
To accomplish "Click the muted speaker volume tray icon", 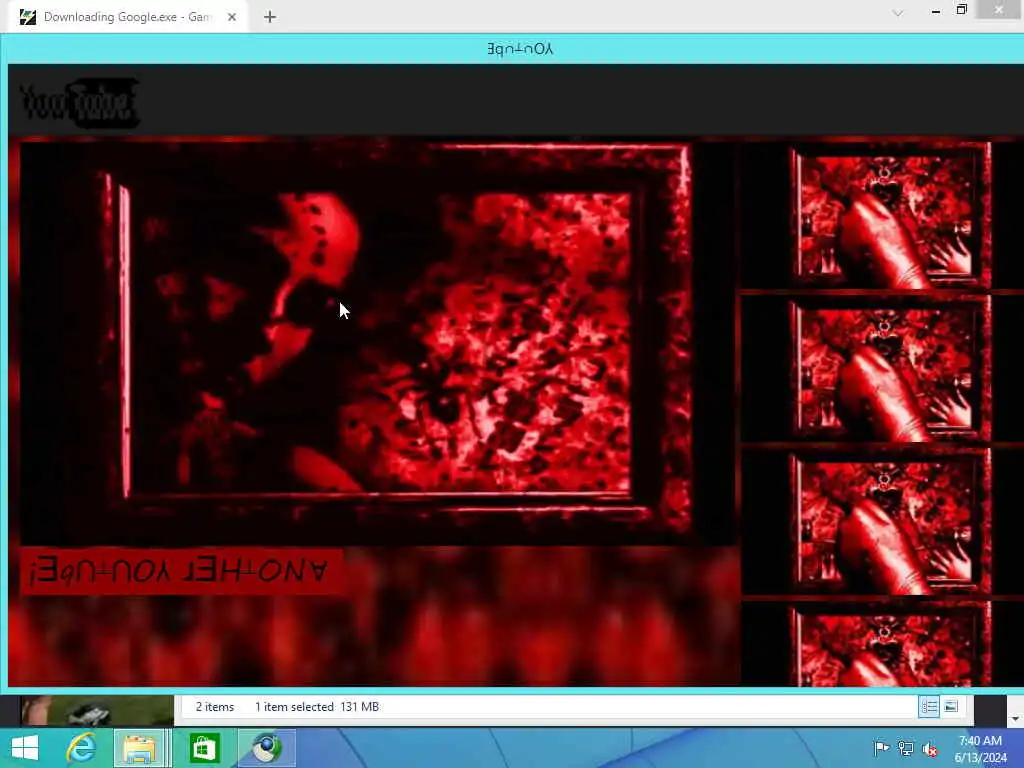I will (x=929, y=749).
